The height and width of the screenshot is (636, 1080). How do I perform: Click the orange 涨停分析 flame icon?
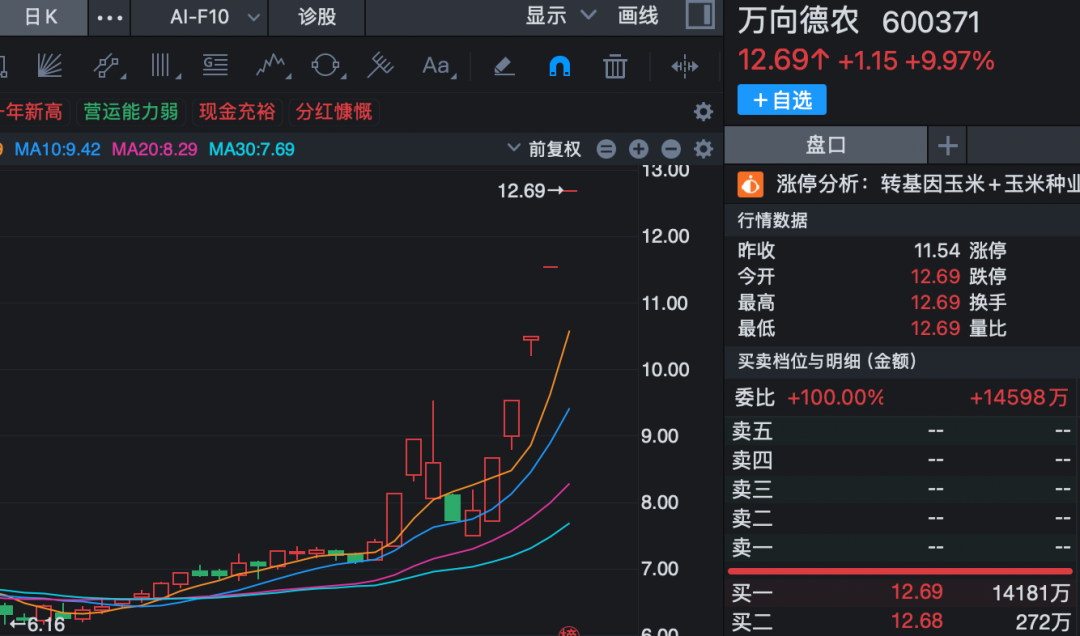pos(750,185)
